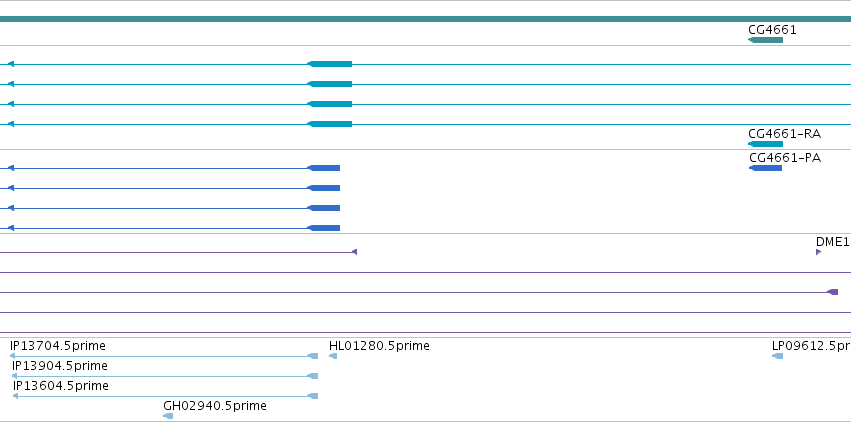
Task: Select the CG4661-PA blue CDS block
Action: tap(765, 168)
